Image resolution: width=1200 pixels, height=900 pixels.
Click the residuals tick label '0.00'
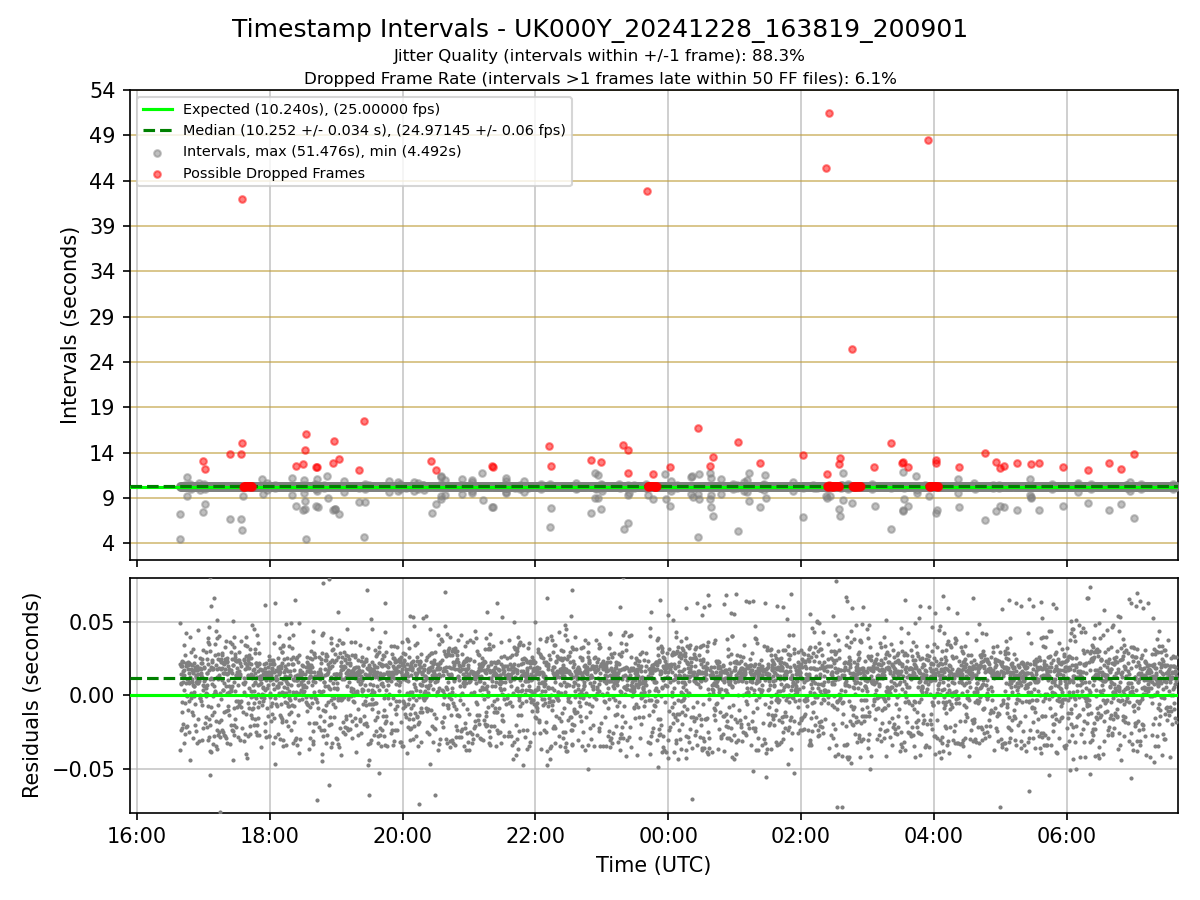pyautogui.click(x=94, y=695)
